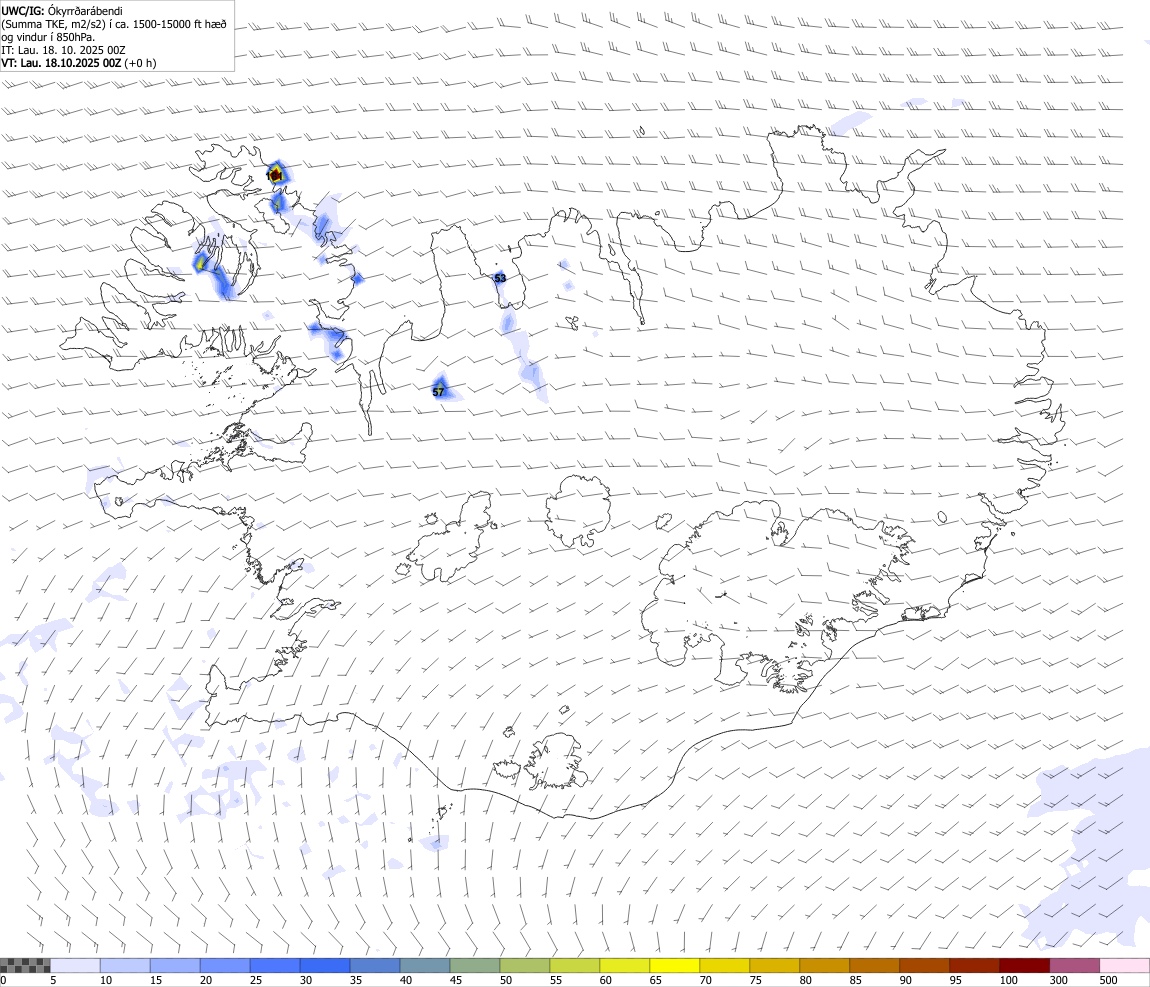
Task: Select the legend scale label "80"
Action: coord(805,980)
